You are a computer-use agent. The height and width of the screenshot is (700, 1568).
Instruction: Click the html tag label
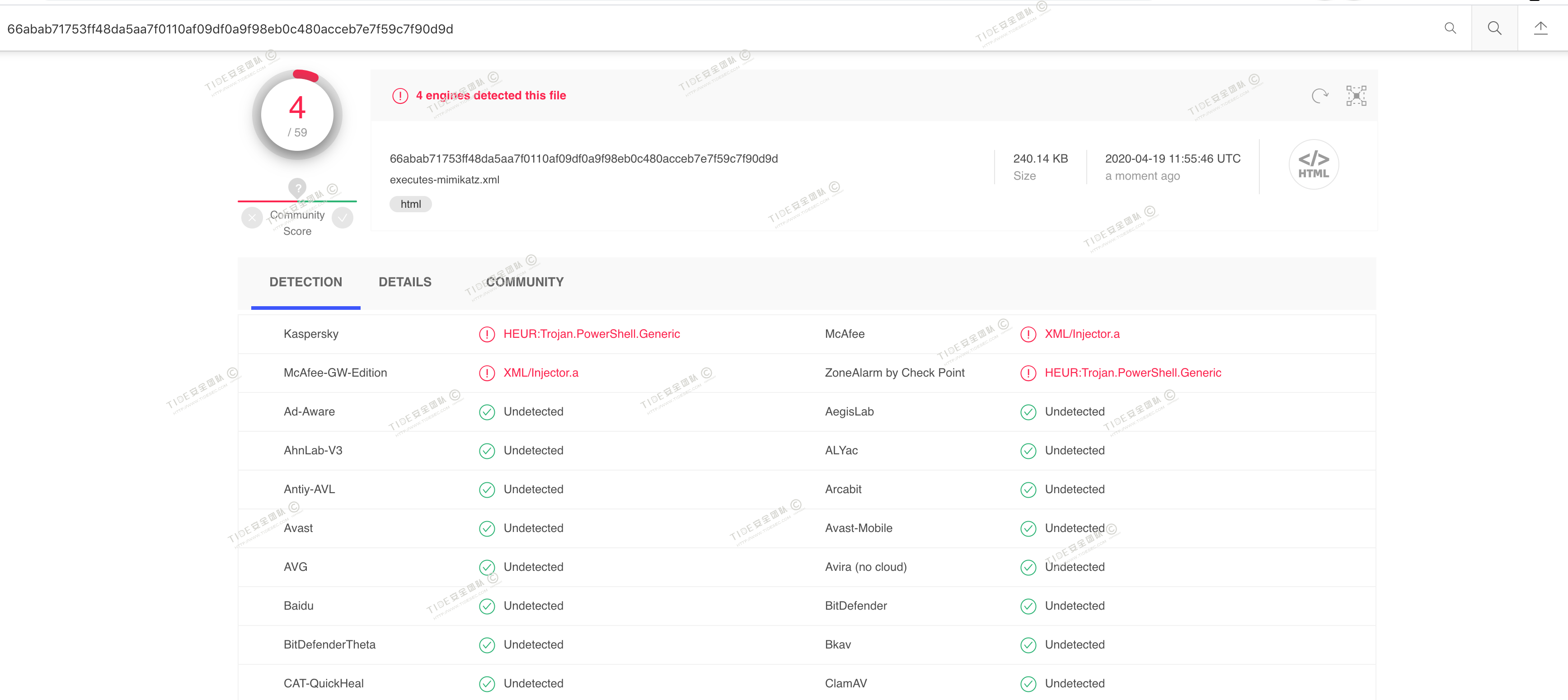coord(410,204)
